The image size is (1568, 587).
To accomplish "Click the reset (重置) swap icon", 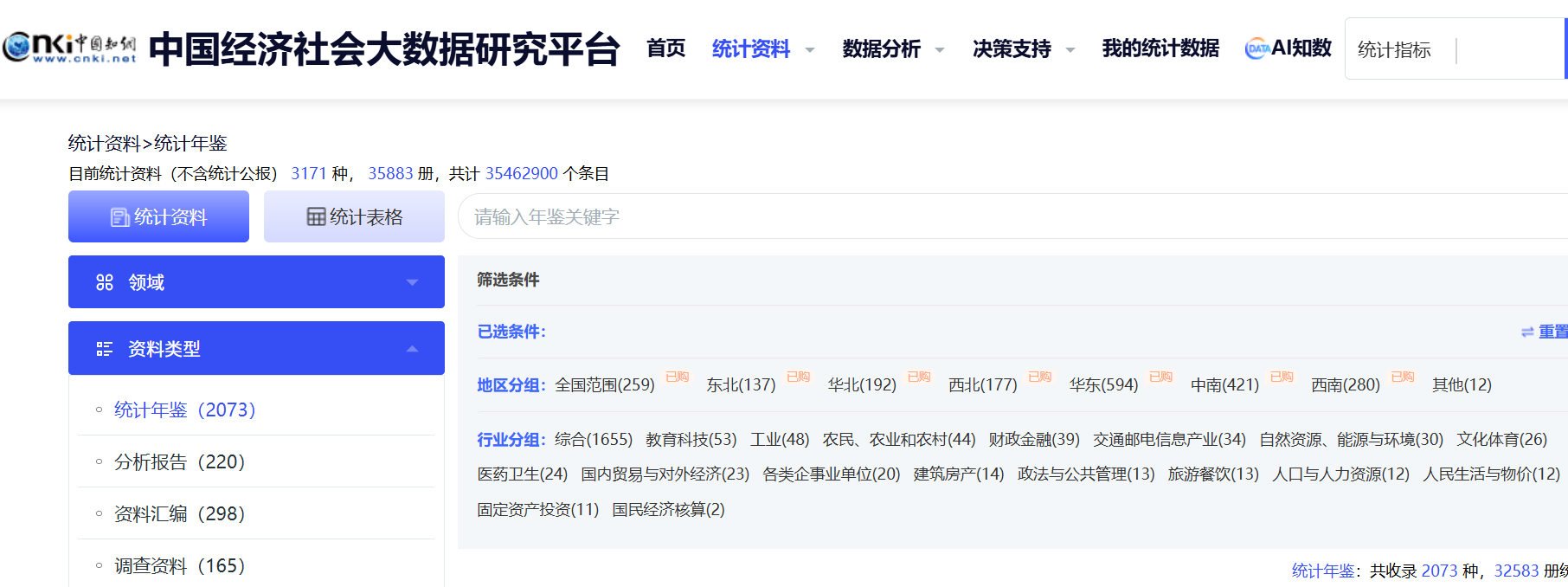I will [1527, 332].
